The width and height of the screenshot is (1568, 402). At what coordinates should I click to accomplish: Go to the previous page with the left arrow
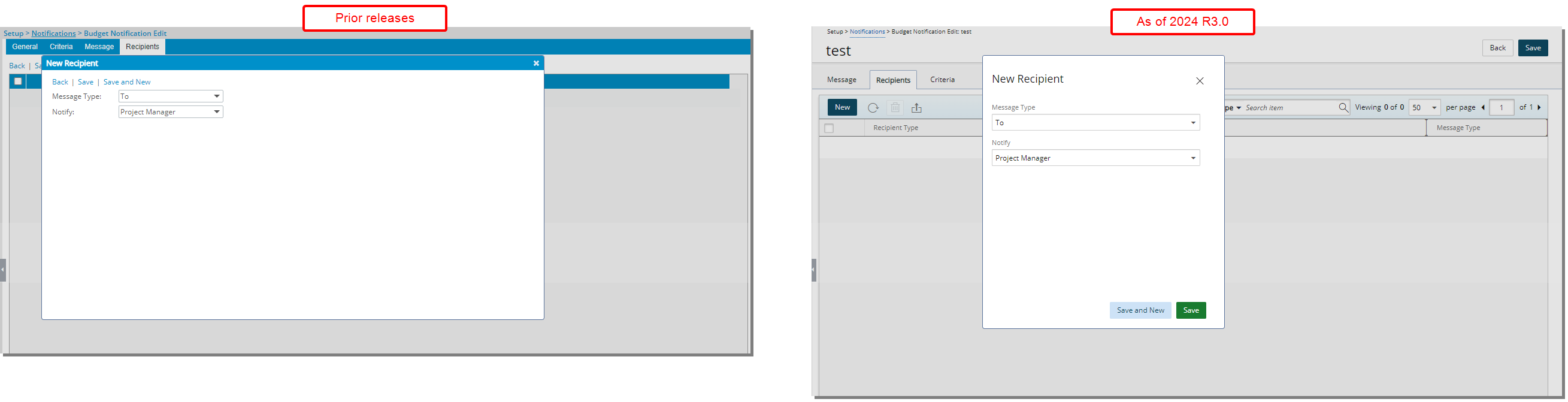1483,108
